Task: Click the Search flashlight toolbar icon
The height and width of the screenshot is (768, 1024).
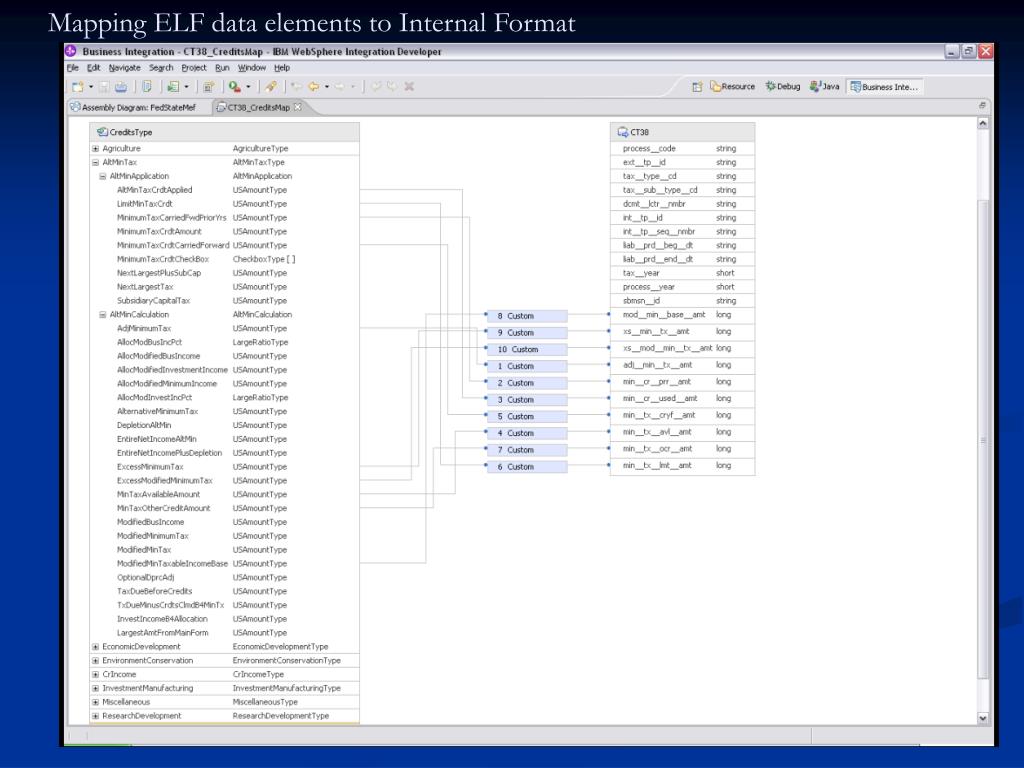Action: click(270, 86)
